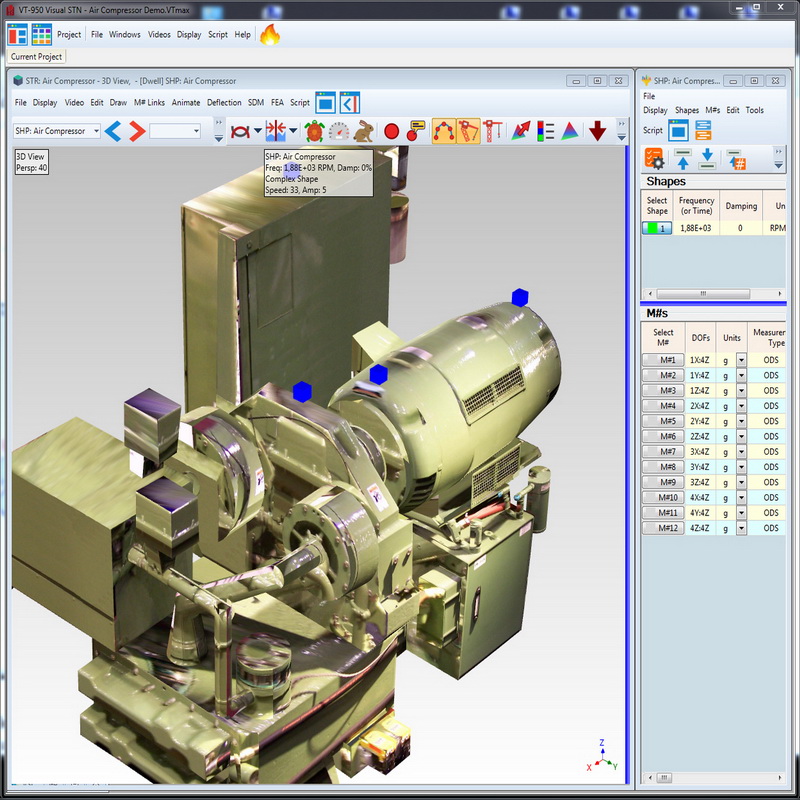800x800 pixels.
Task: Click the color bar contour icon
Action: (545, 131)
